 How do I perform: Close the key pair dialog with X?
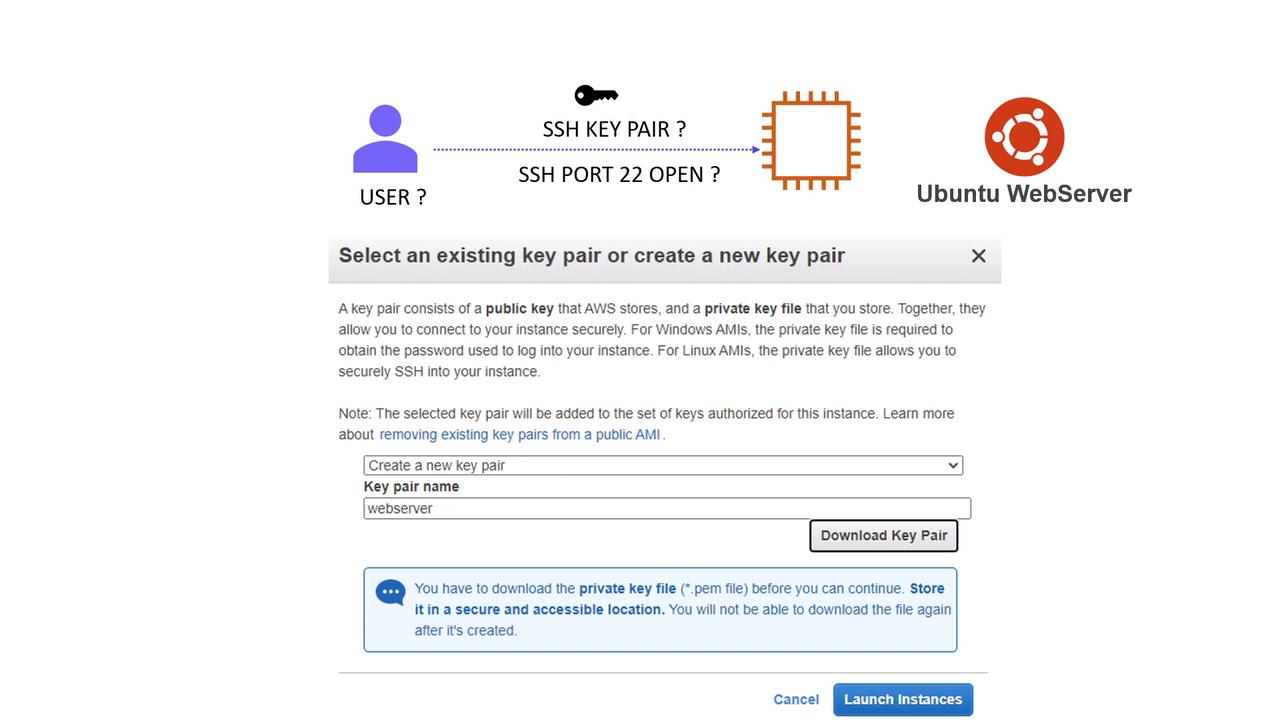pos(978,256)
